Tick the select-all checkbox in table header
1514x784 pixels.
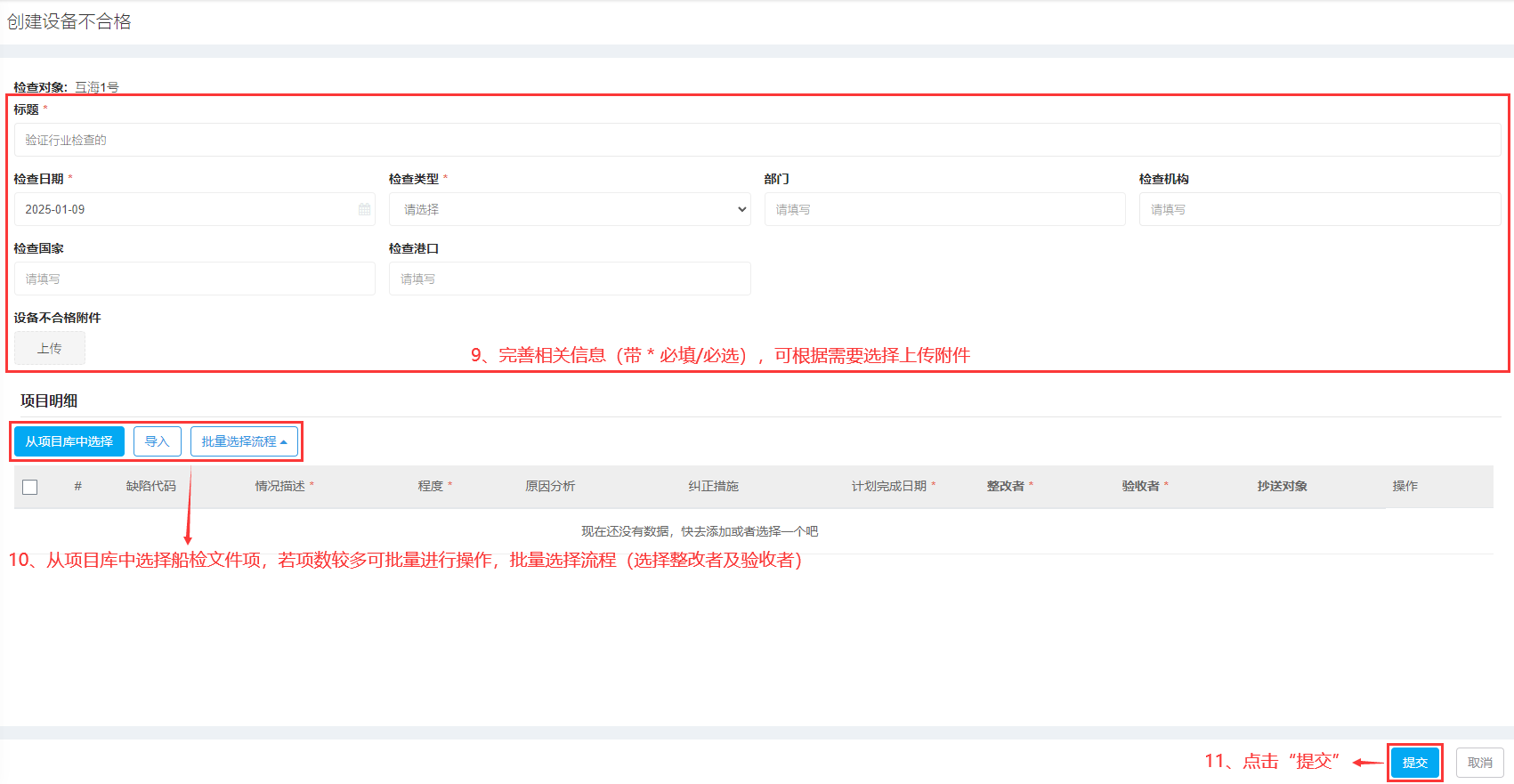(x=30, y=487)
